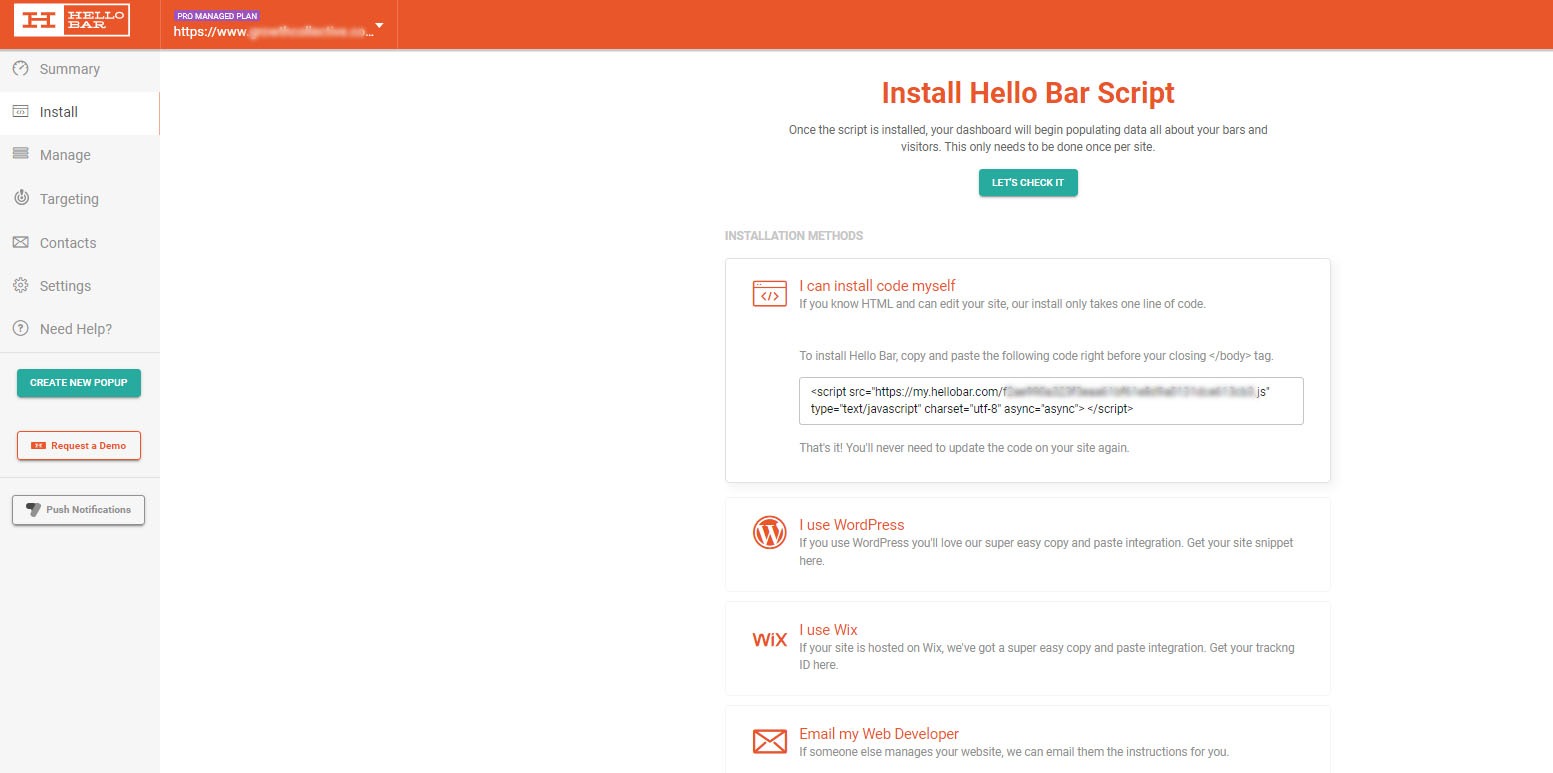Select the WordPress logo icon
The image size is (1553, 773).
769,532
